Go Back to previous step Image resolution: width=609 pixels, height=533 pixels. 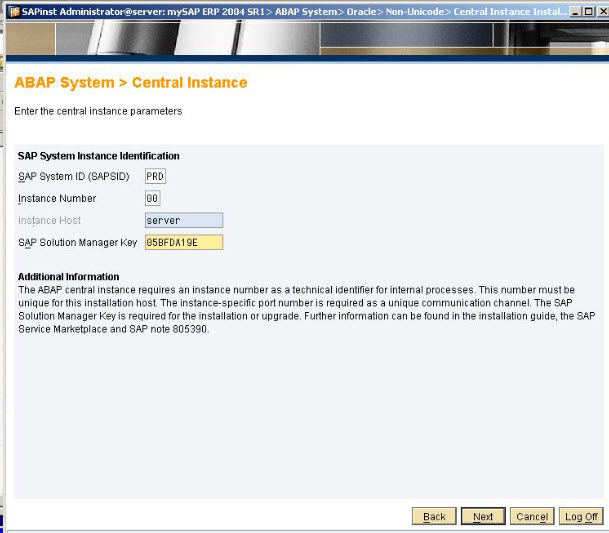(434, 516)
